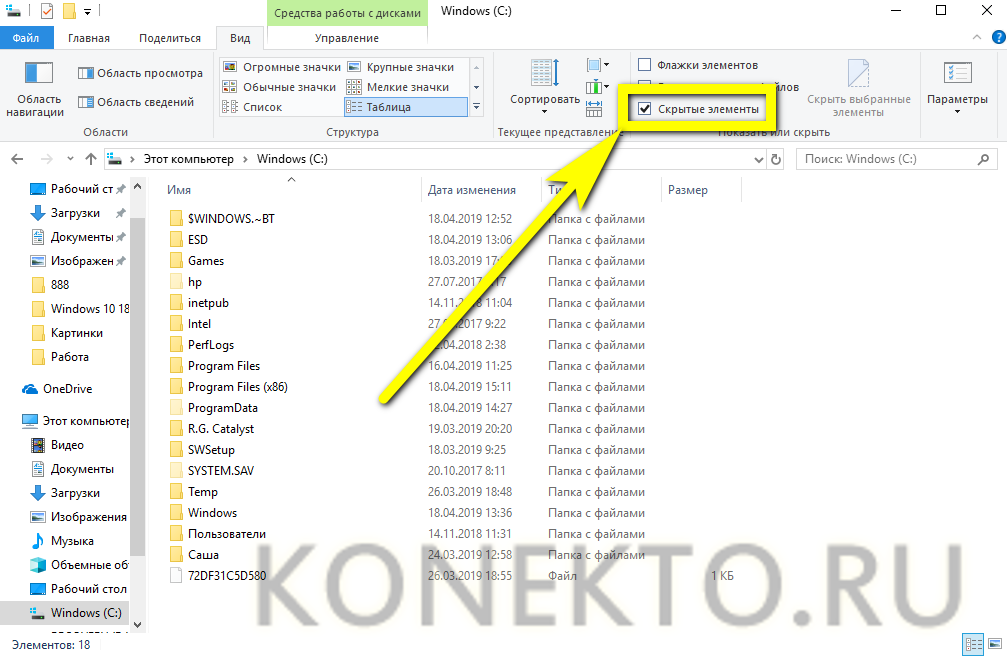Click Hide selected items button
This screenshot has height=656, width=1007.
coord(859,88)
